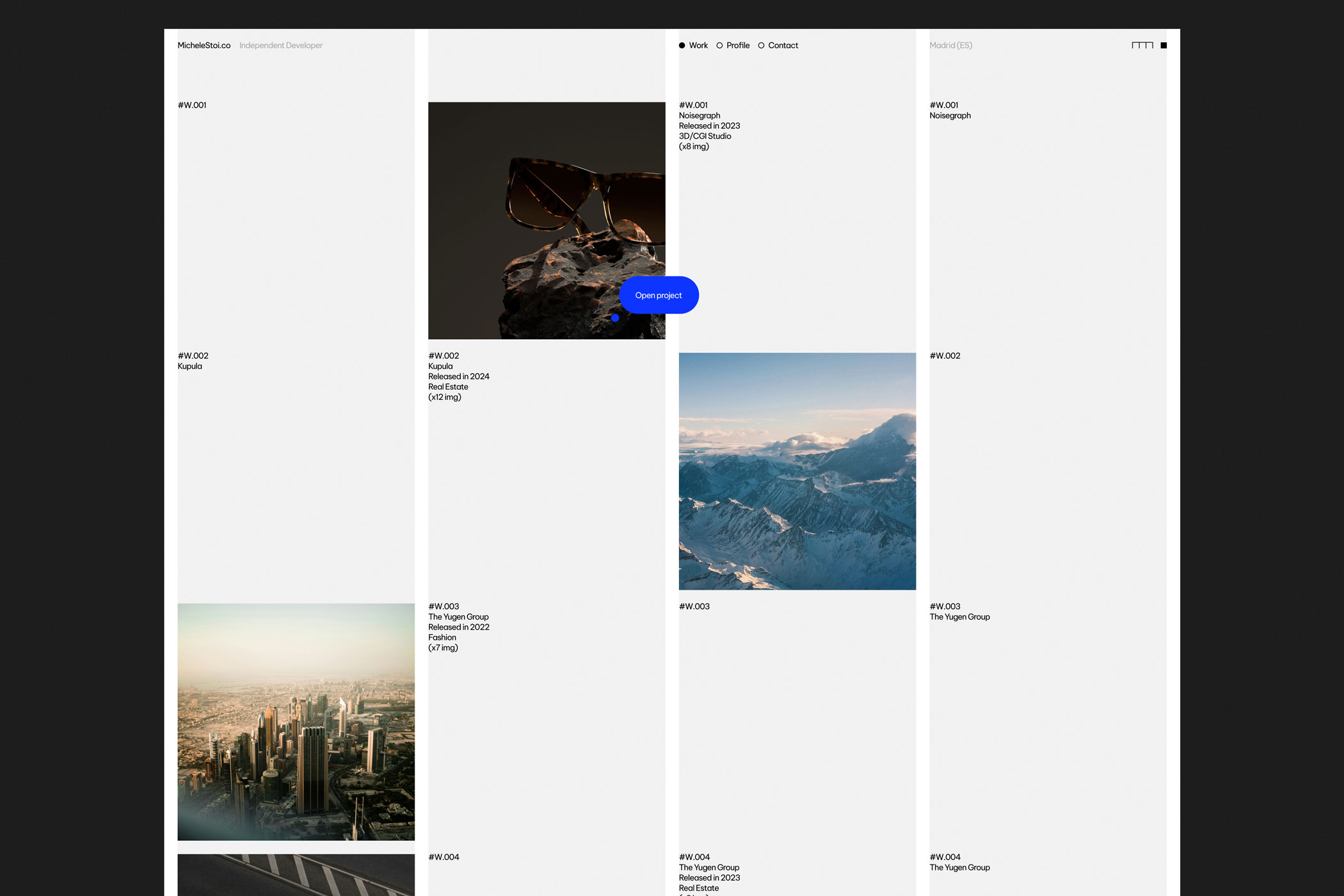The height and width of the screenshot is (896, 1344).
Task: Click the MicheleStoi.co logo link
Action: [204, 45]
